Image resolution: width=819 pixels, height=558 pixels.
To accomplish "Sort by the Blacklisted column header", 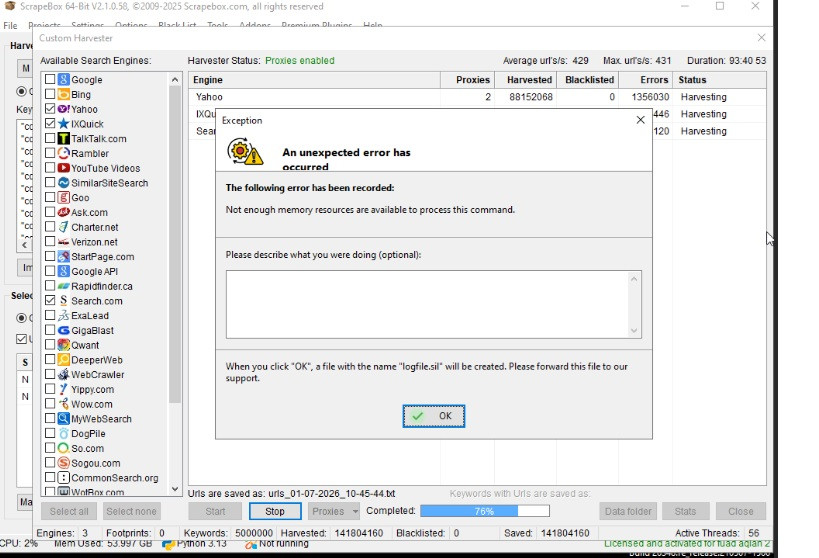I will (587, 80).
